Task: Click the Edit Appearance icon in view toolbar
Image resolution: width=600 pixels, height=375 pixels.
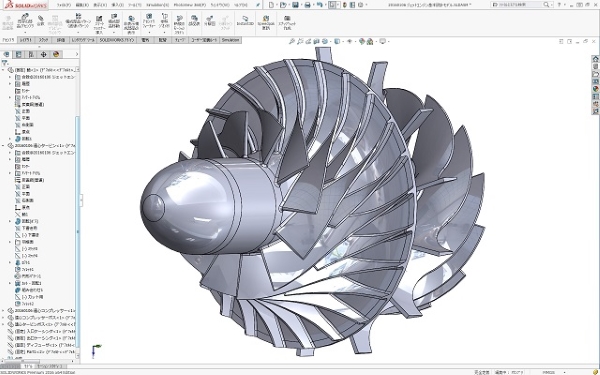Action: pyautogui.click(x=362, y=41)
